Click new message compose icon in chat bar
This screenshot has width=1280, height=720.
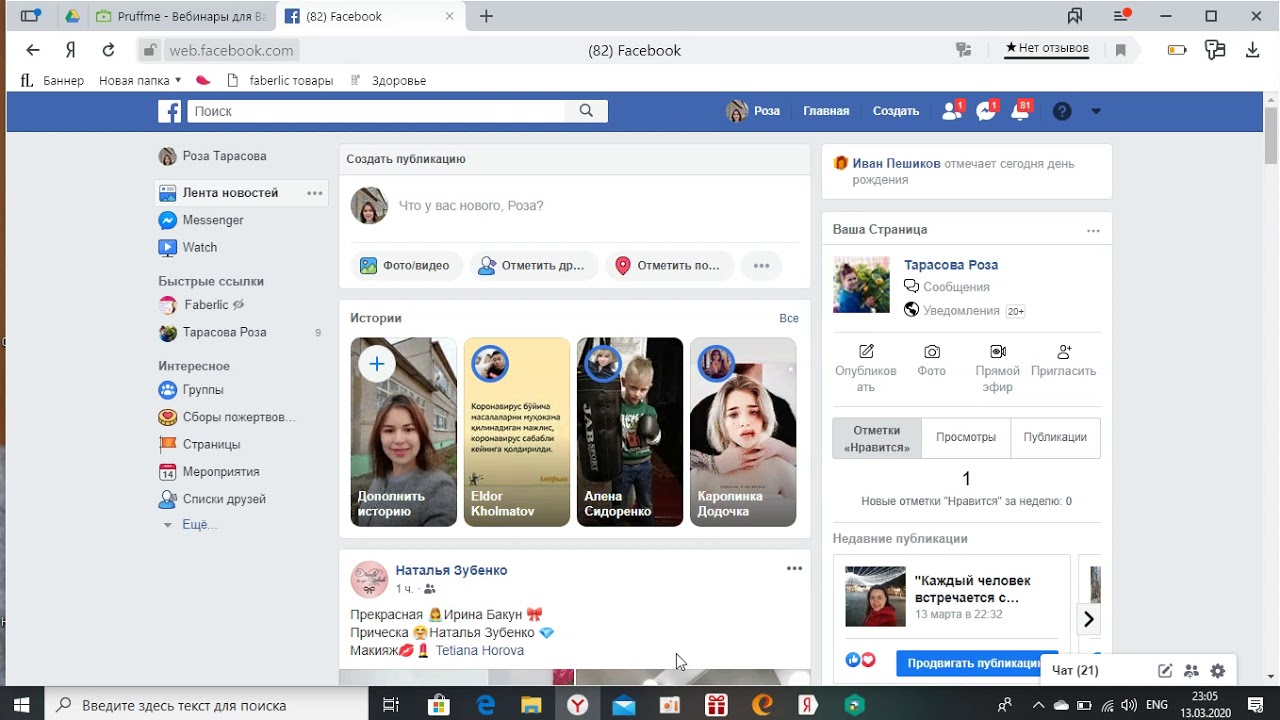[1165, 671]
